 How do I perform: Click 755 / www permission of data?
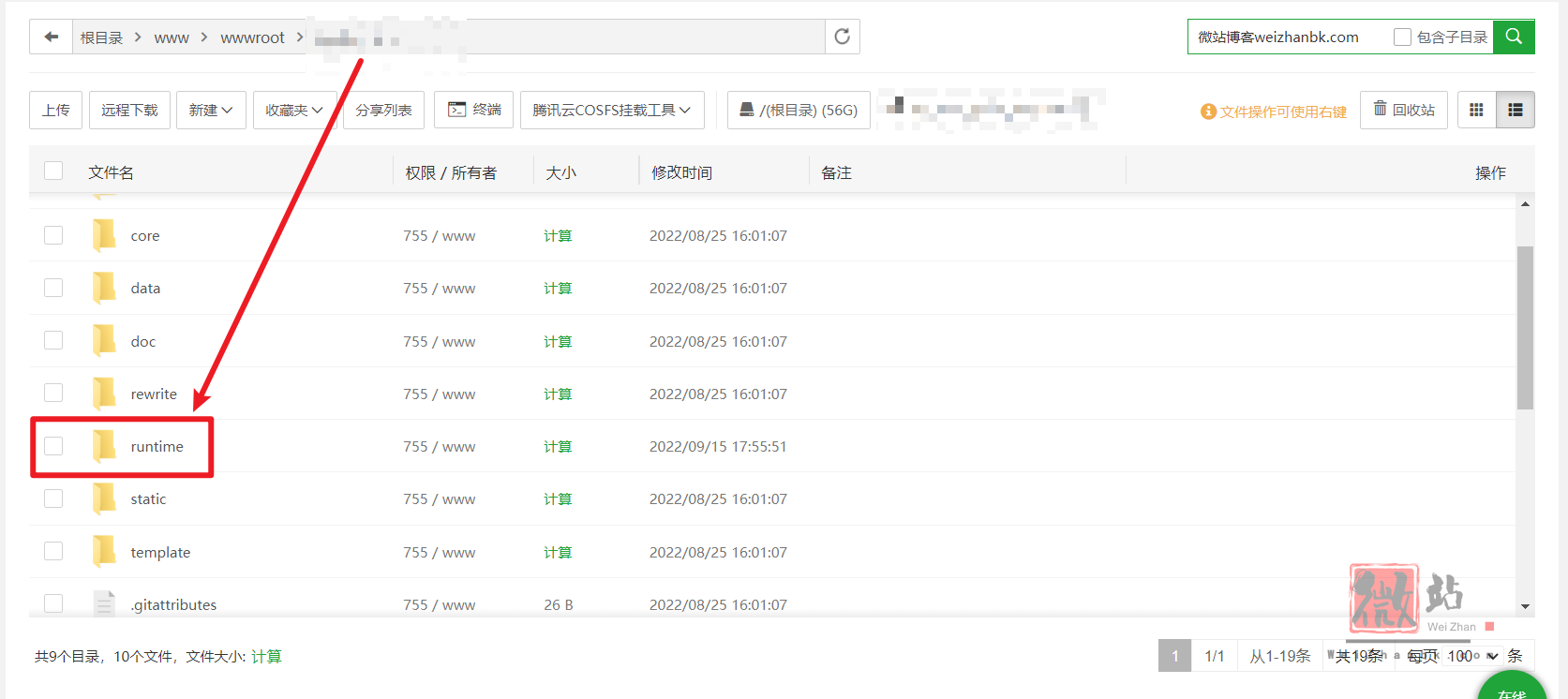(x=440, y=288)
